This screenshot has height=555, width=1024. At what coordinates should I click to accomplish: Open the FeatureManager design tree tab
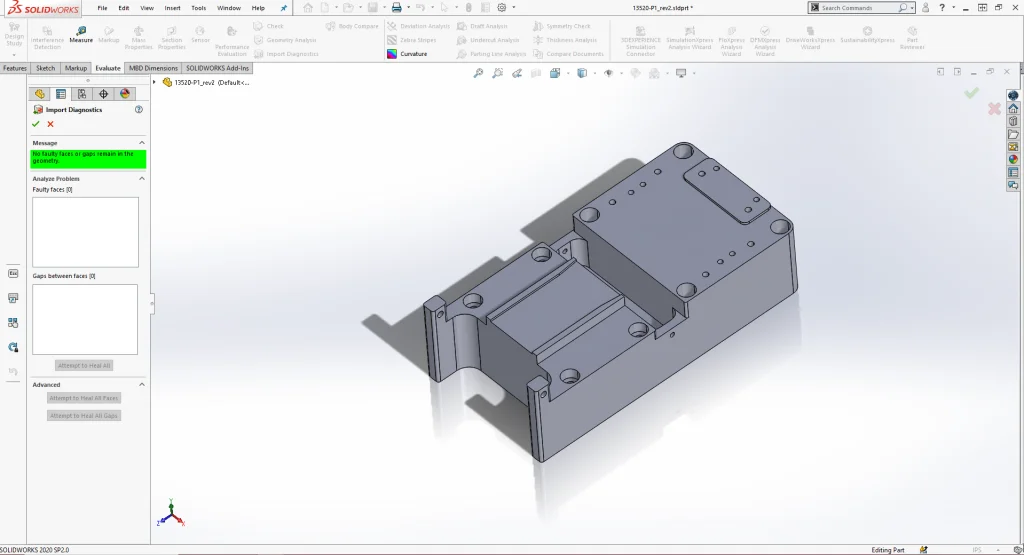[x=40, y=93]
